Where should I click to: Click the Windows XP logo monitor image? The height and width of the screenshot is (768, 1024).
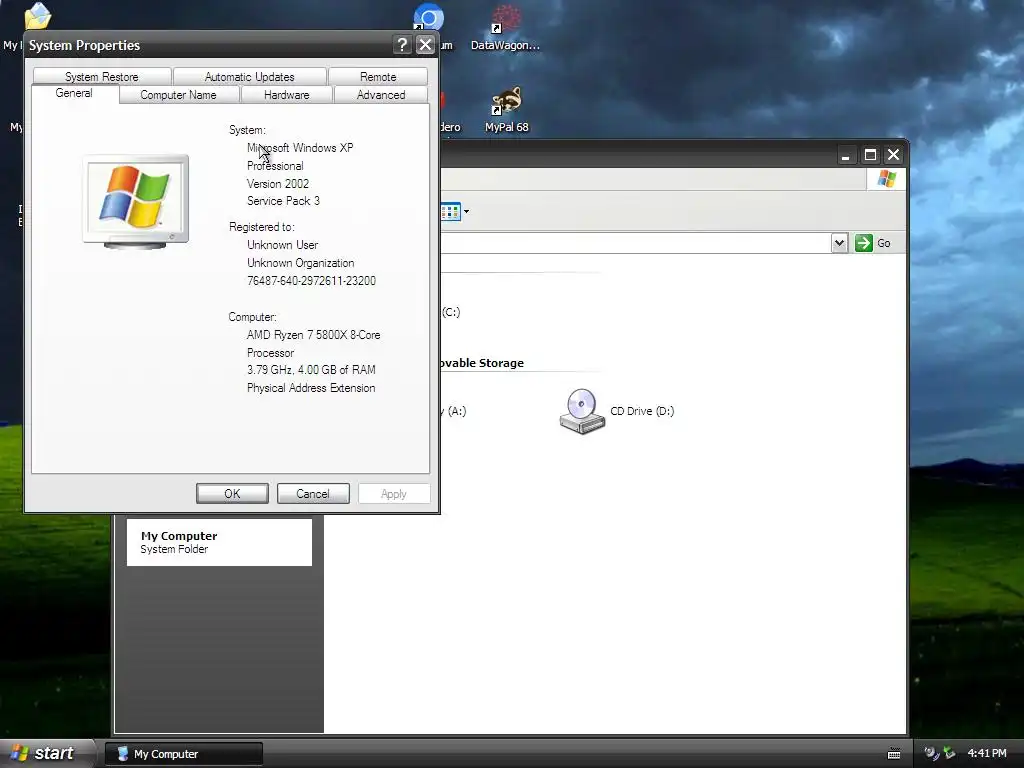click(x=136, y=202)
